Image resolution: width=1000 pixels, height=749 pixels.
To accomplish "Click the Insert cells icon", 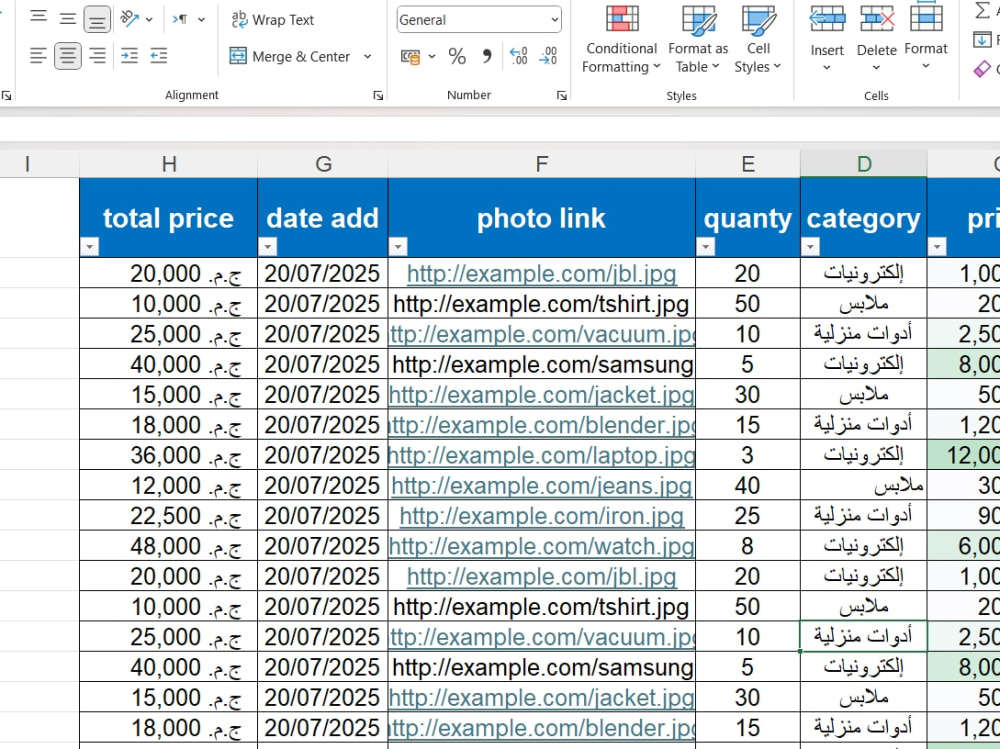I will click(x=827, y=19).
